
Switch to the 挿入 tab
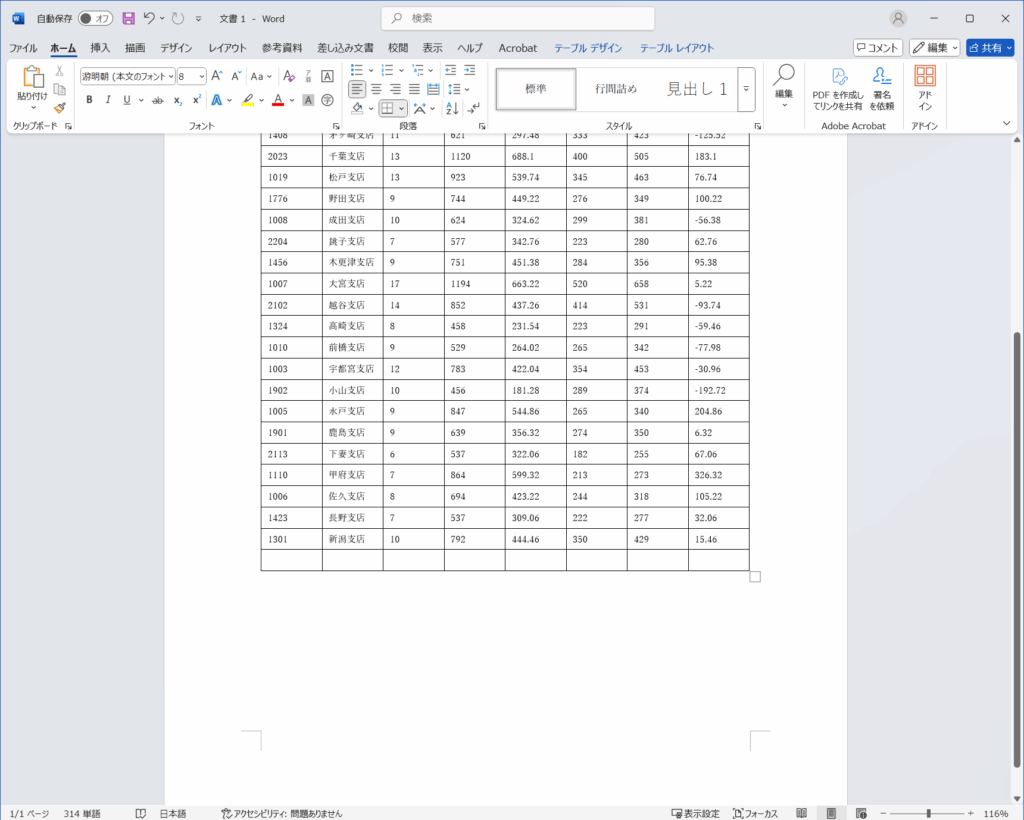100,48
